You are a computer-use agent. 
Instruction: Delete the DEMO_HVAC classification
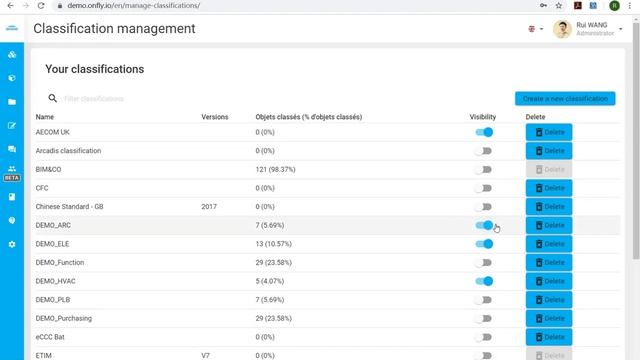(549, 281)
